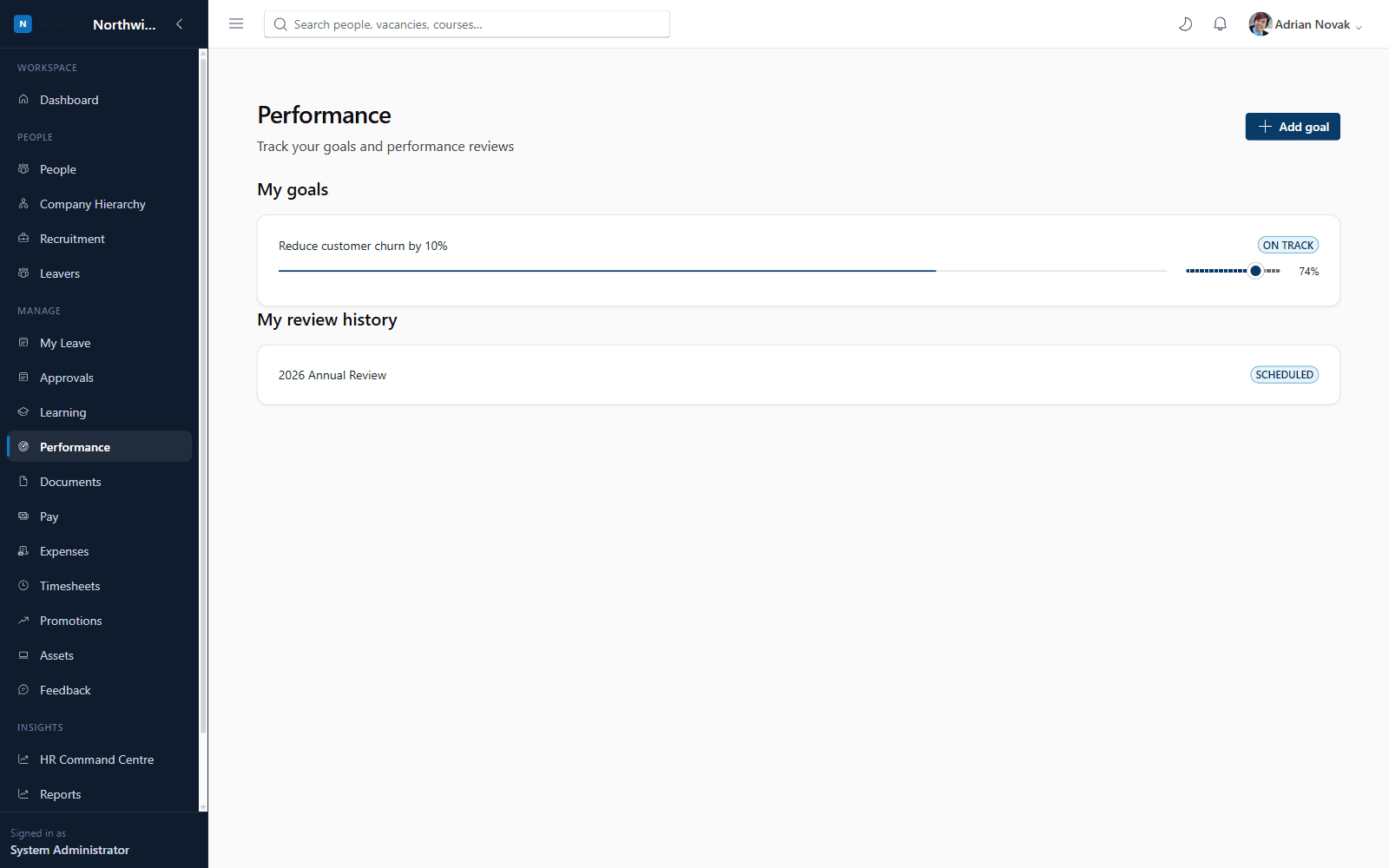1389x868 pixels.
Task: Click the Dashboard home icon
Action: [x=23, y=100]
